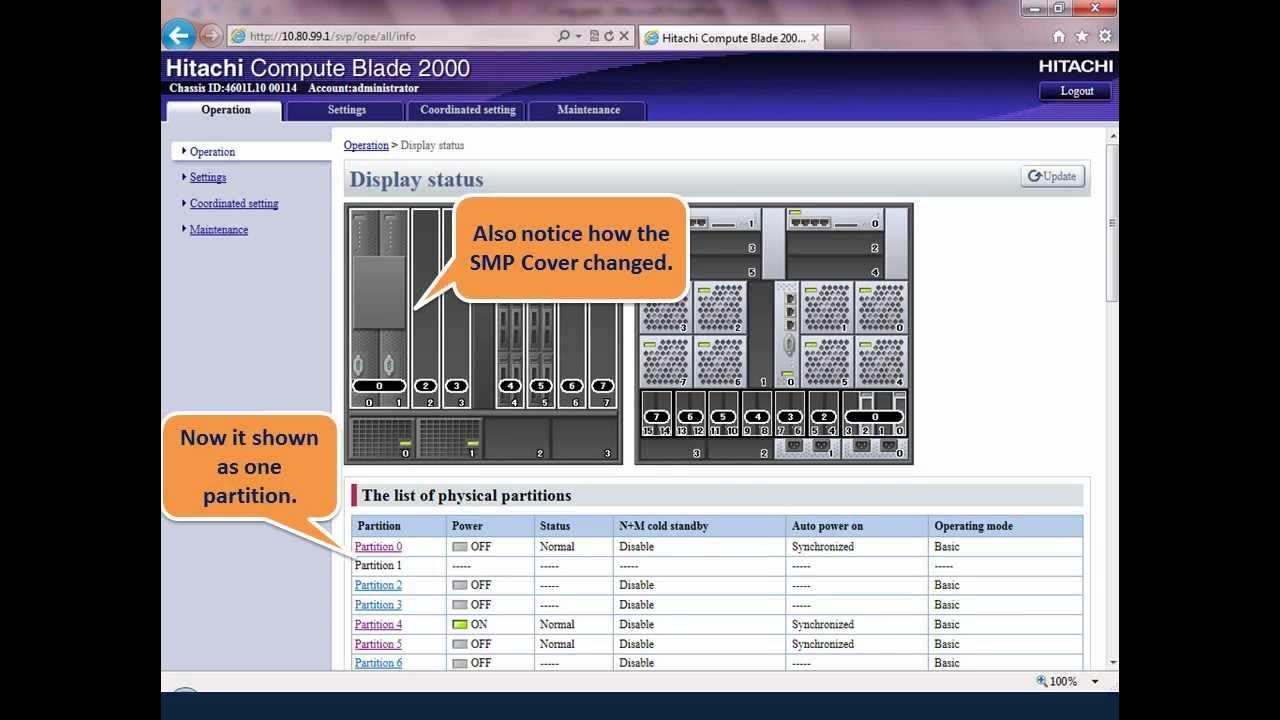The height and width of the screenshot is (720, 1280).
Task: Click the page vertical scrollbar
Action: (1112, 222)
